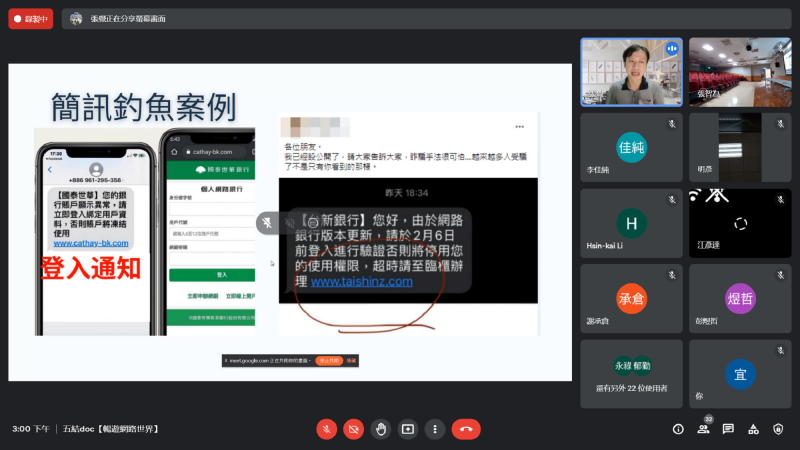Select the 承倉 participant tile
Viewport: 800px width, 450px height.
pyautogui.click(x=631, y=298)
